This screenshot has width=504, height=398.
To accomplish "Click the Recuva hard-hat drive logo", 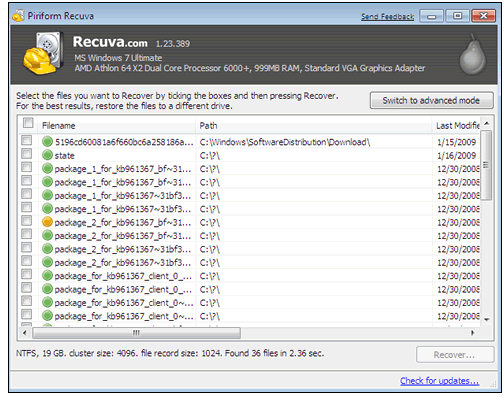I will click(43, 53).
